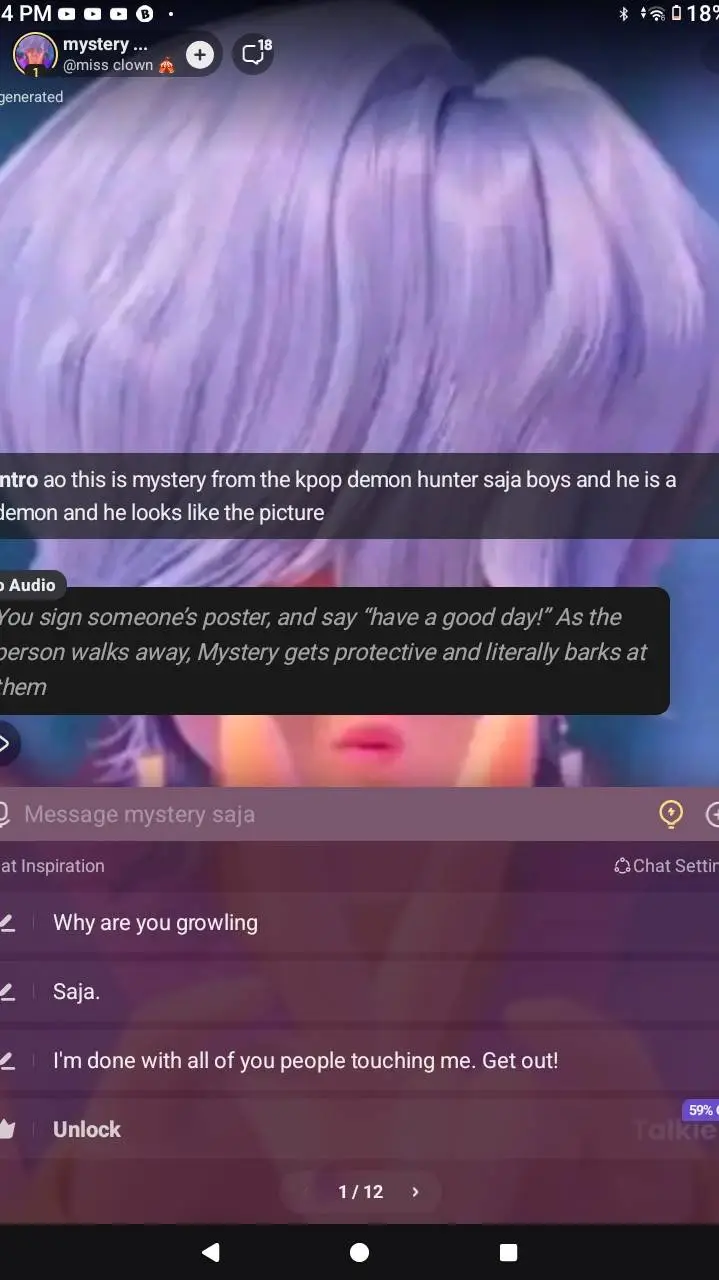Select suggestion 'Saja.'
This screenshot has width=719, height=1280.
(x=77, y=992)
